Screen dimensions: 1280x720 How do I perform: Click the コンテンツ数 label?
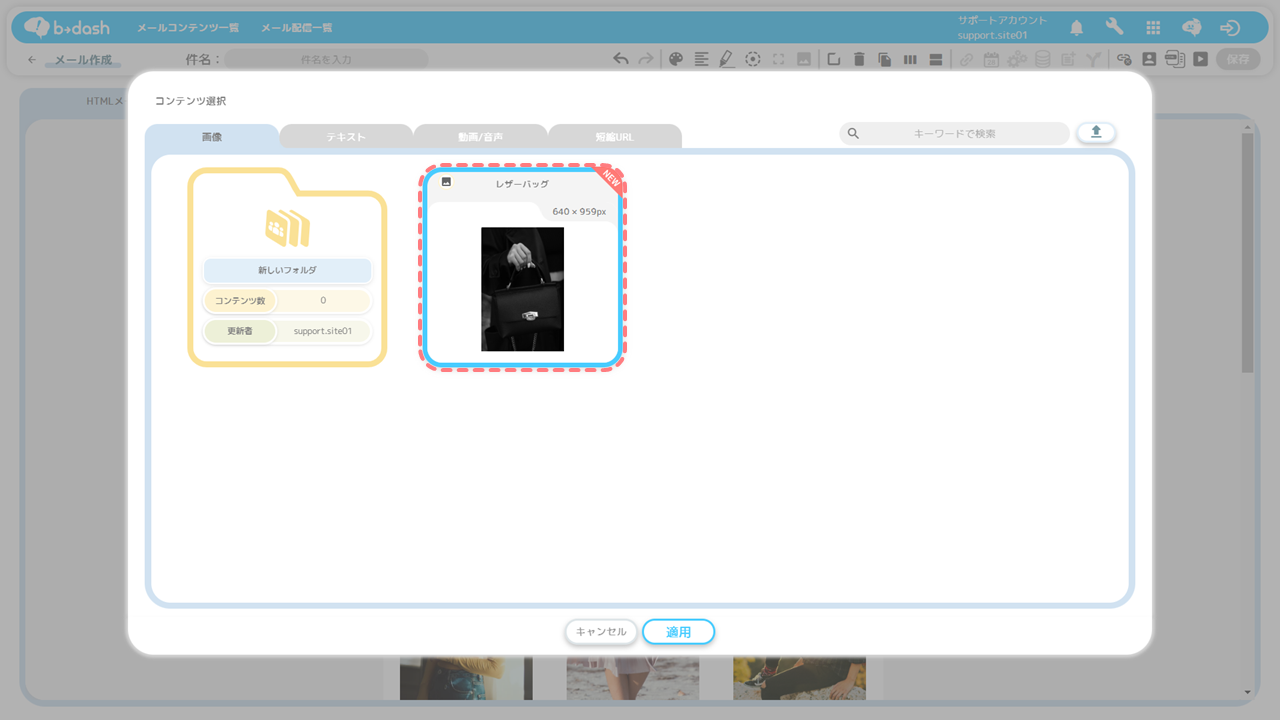(239, 301)
